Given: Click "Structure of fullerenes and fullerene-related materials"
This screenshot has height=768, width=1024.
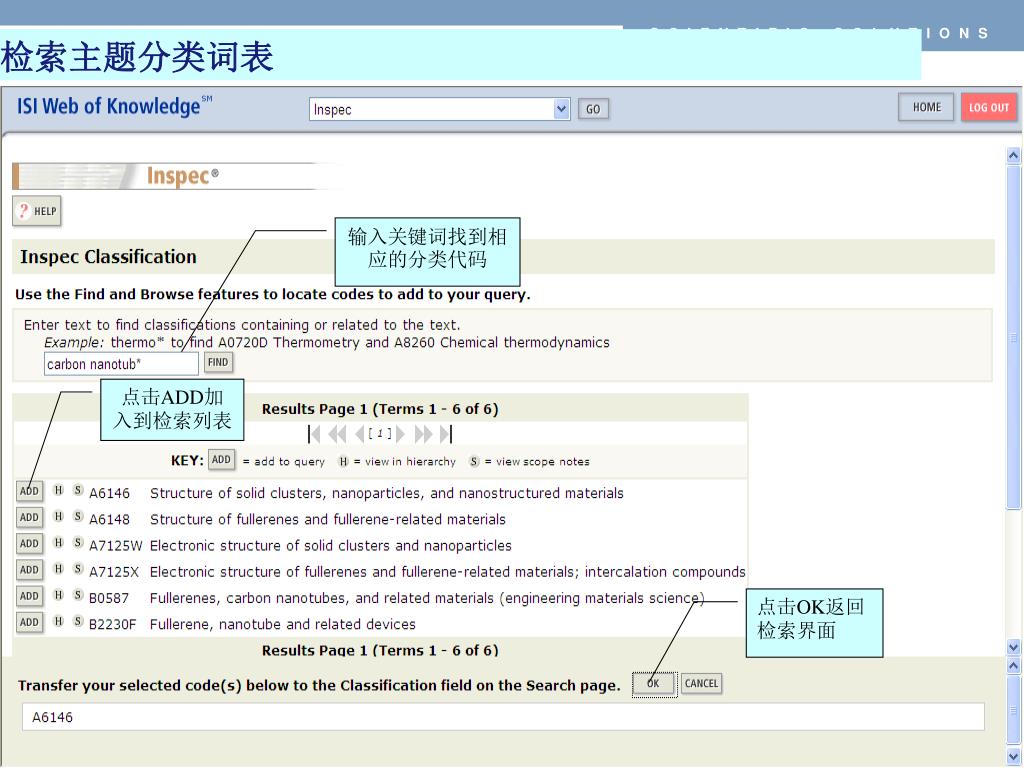Looking at the screenshot, I should click(328, 519).
